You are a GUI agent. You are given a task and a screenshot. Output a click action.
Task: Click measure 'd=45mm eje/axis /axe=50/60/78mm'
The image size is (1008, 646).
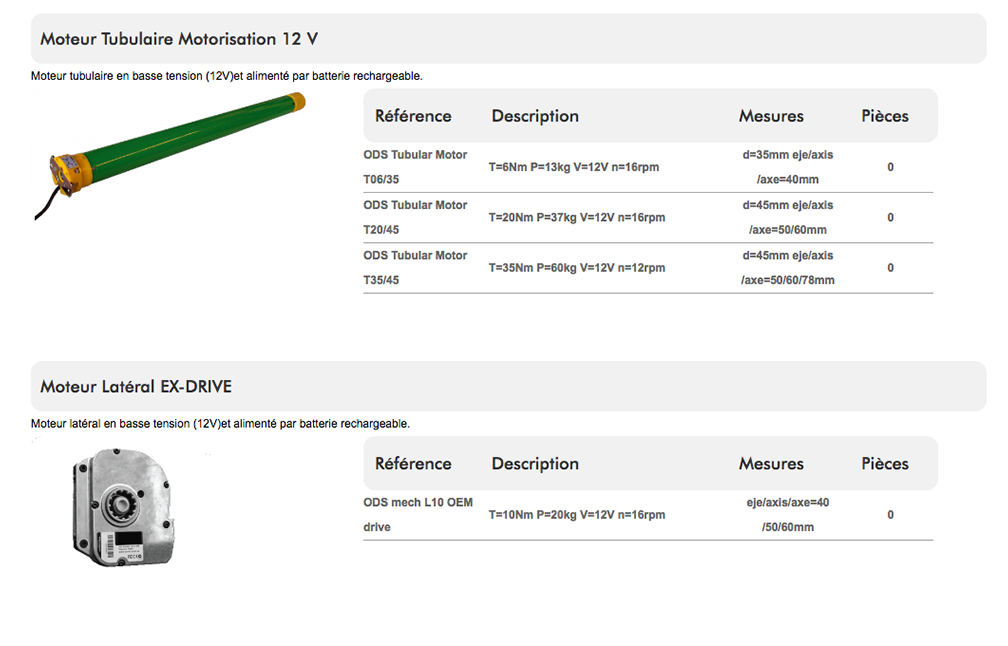[788, 267]
